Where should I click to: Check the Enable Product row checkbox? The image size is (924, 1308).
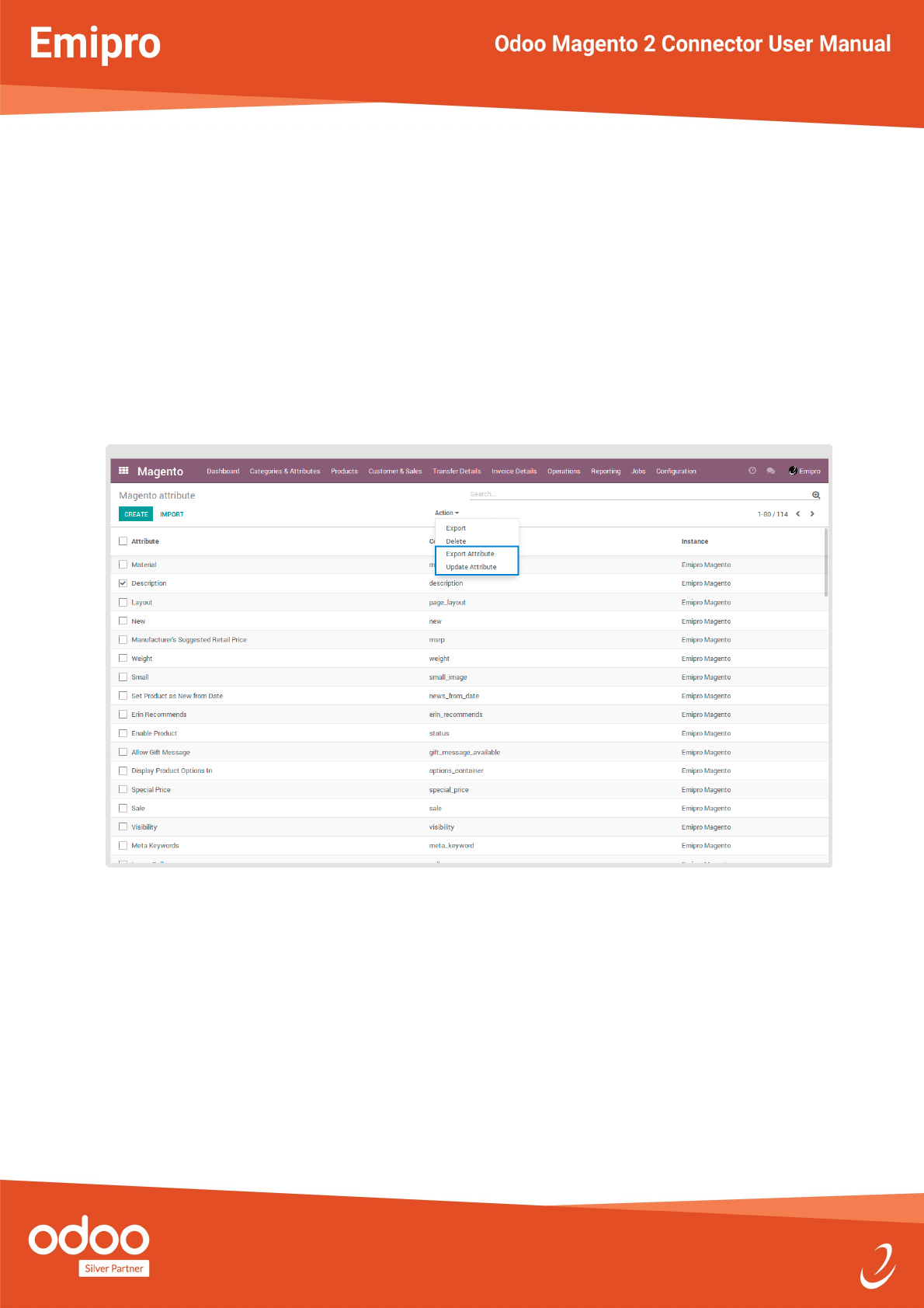coord(123,733)
